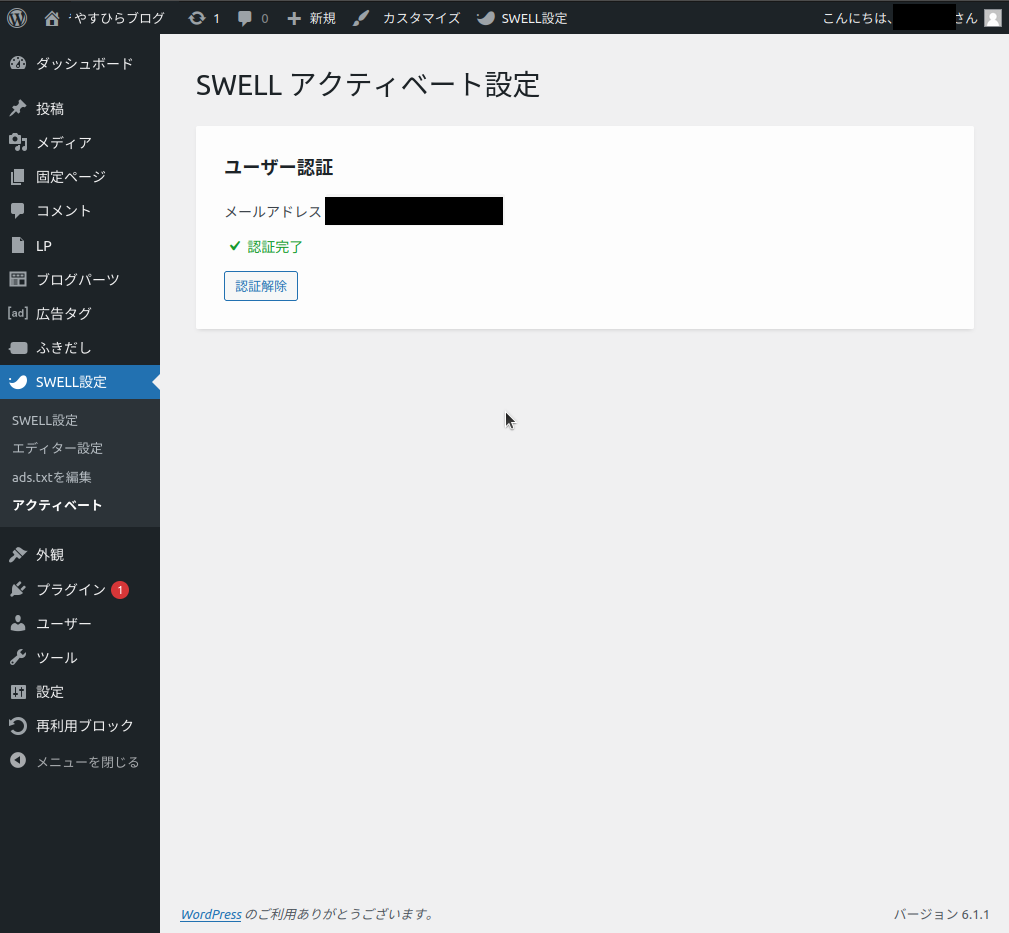This screenshot has height=933, width=1009.
Task: Click the ふきだし balloon icon
Action: (18, 347)
